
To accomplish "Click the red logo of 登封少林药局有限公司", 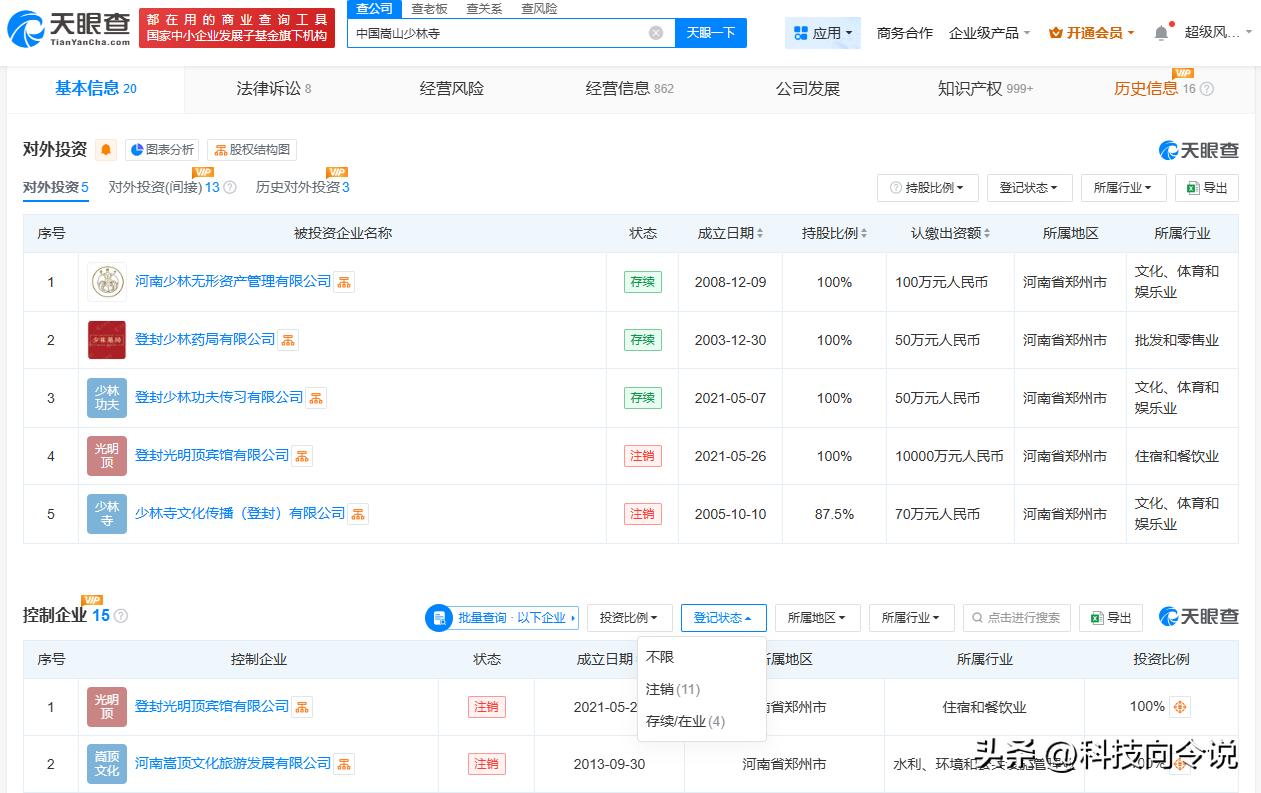I will click(107, 340).
